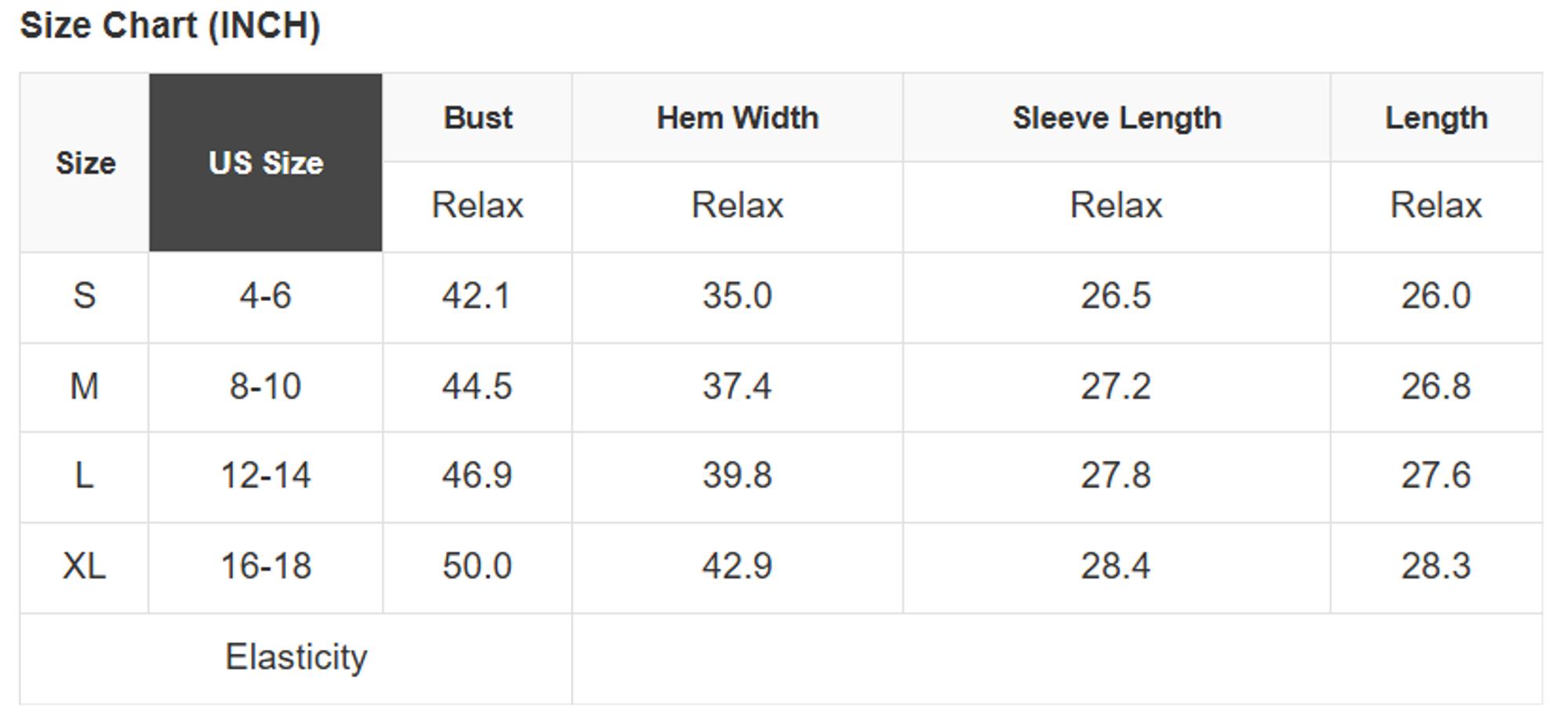Click the Bust column header
Image resolution: width=1568 pixels, height=707 pixels.
point(477,118)
